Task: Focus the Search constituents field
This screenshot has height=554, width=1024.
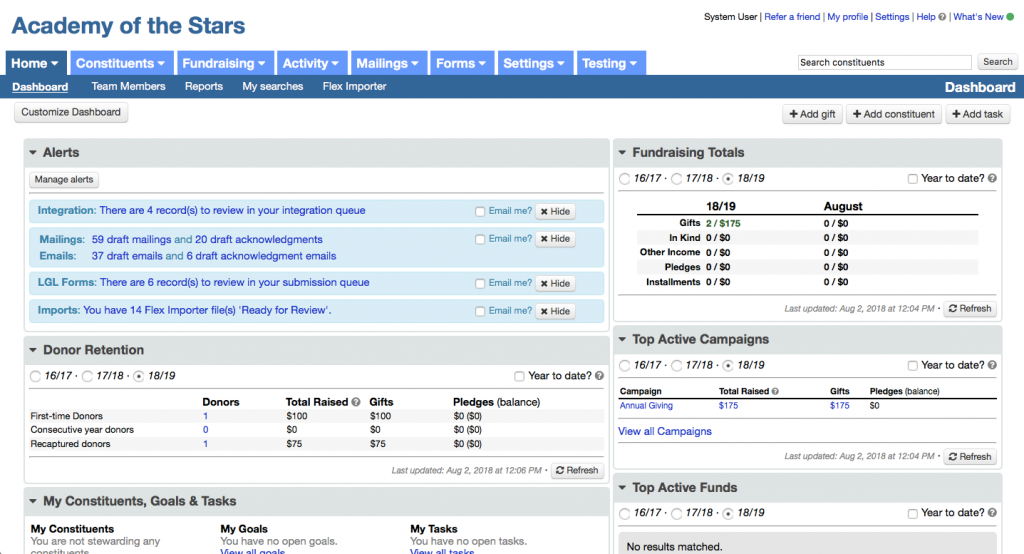Action: click(884, 63)
